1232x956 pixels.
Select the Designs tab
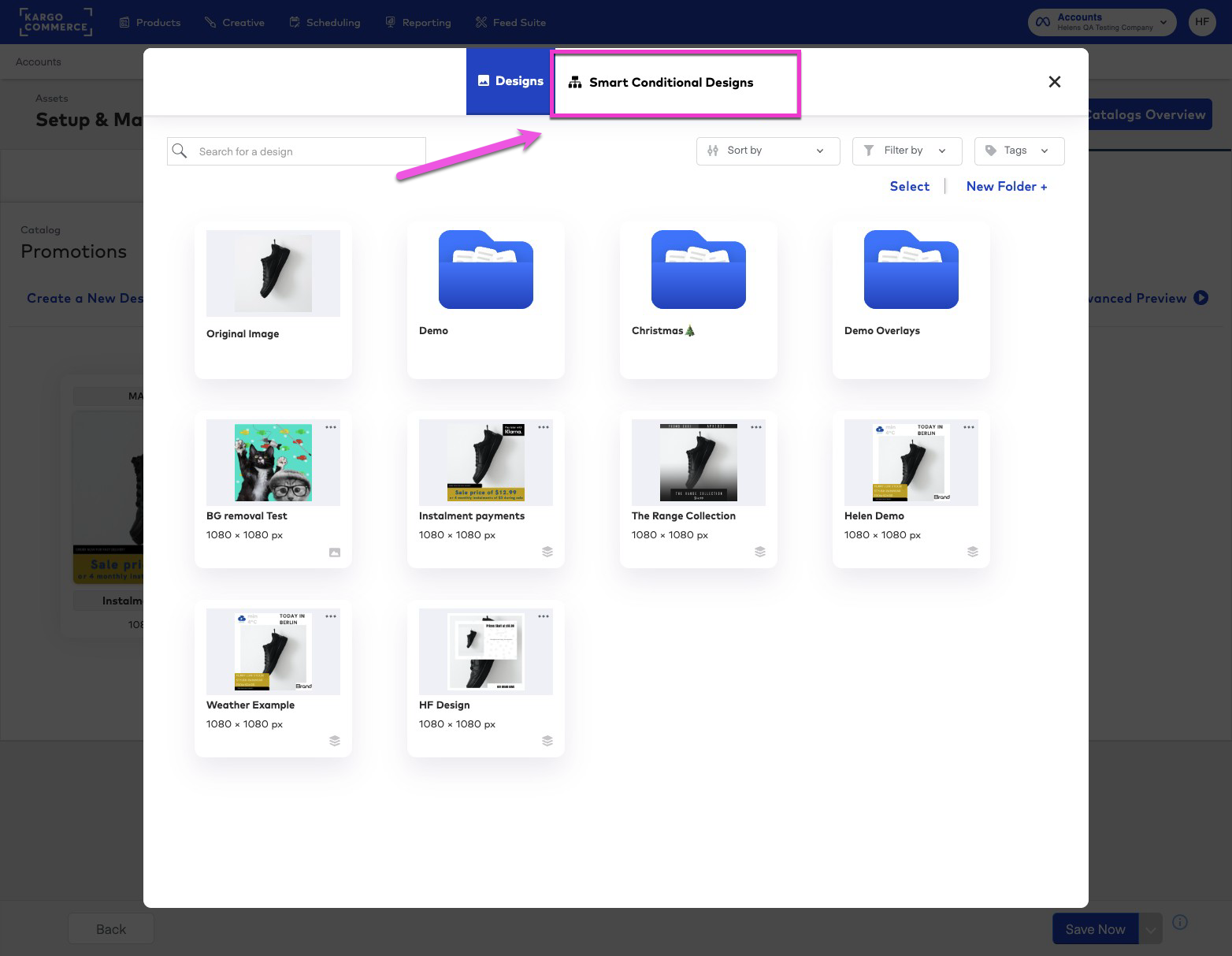(510, 81)
